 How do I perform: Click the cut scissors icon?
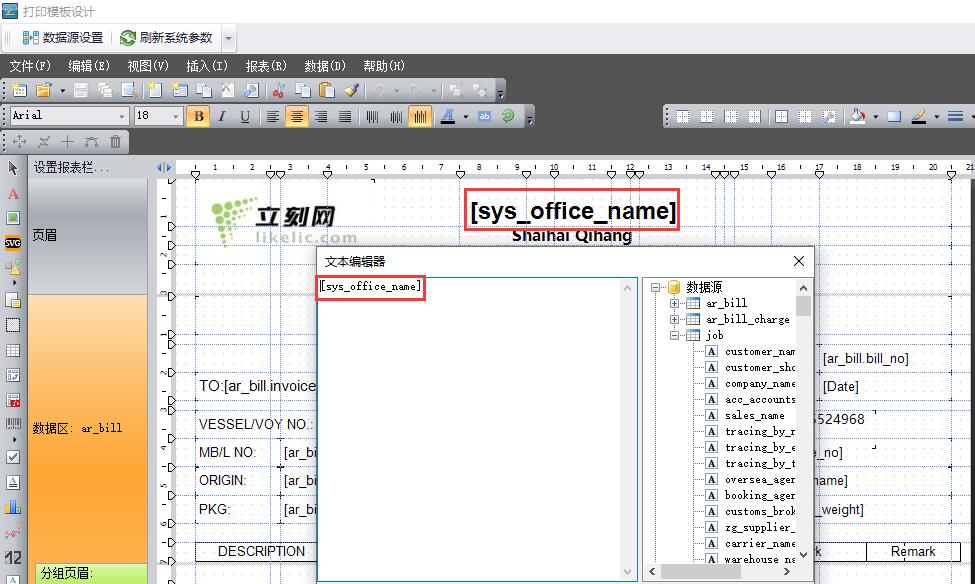(278, 90)
